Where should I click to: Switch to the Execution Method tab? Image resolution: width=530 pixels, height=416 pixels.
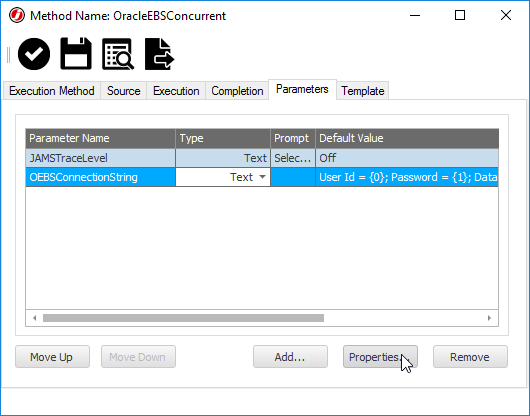click(52, 91)
